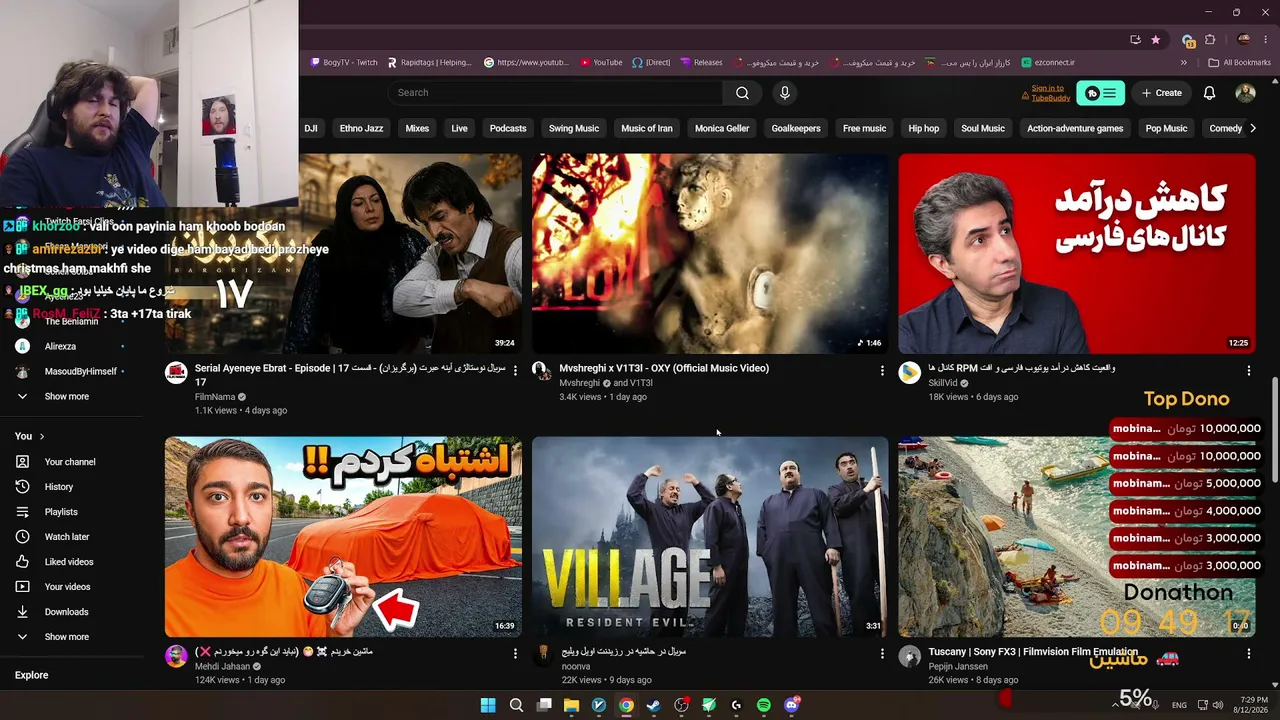Select the Swing Music filter chip

[x=574, y=128]
